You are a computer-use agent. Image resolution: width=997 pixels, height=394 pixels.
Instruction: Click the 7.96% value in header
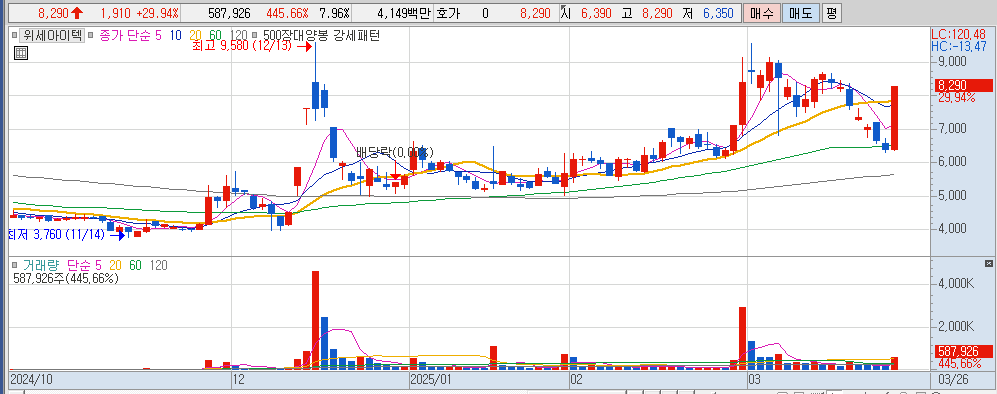pos(334,13)
